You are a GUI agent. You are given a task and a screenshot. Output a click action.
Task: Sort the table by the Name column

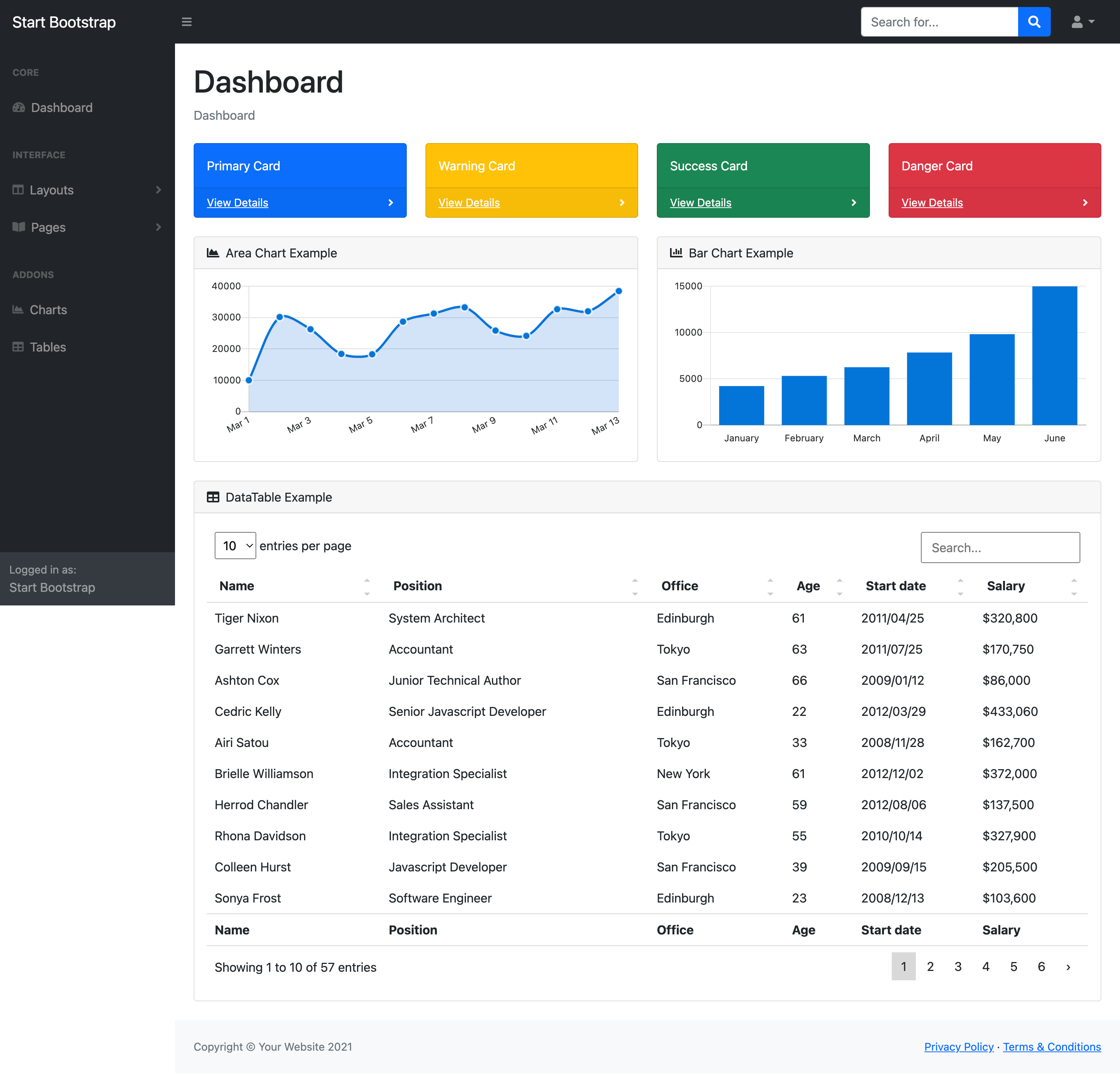236,586
